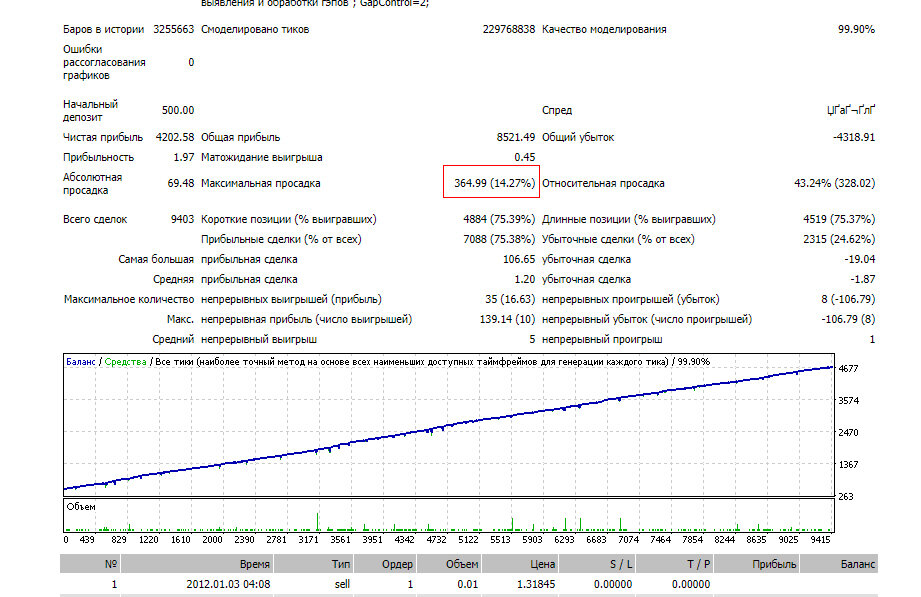921x597 pixels.
Task: Click the balance curve chart area
Action: 449,425
